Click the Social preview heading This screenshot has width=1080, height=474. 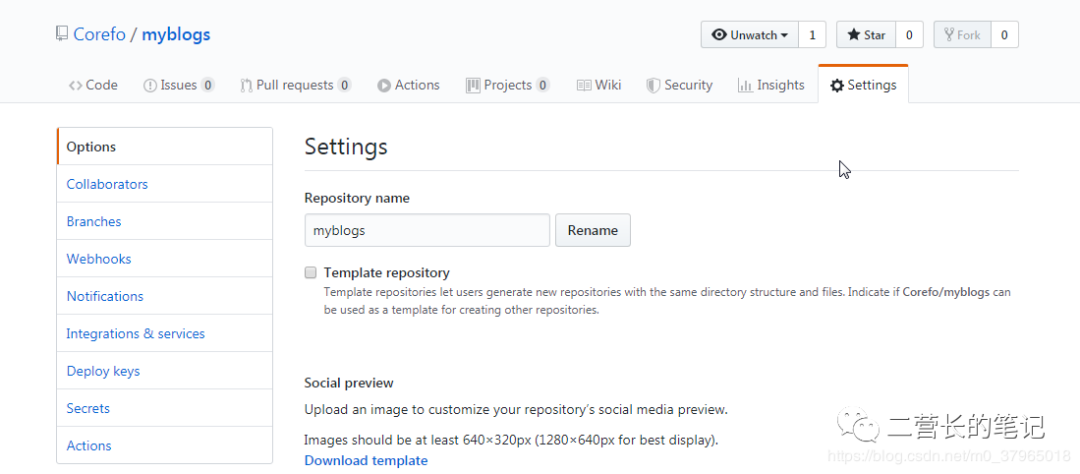click(349, 382)
